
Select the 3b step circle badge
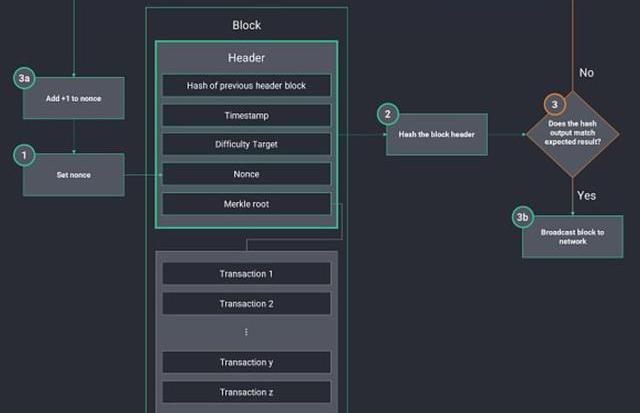click(x=522, y=217)
